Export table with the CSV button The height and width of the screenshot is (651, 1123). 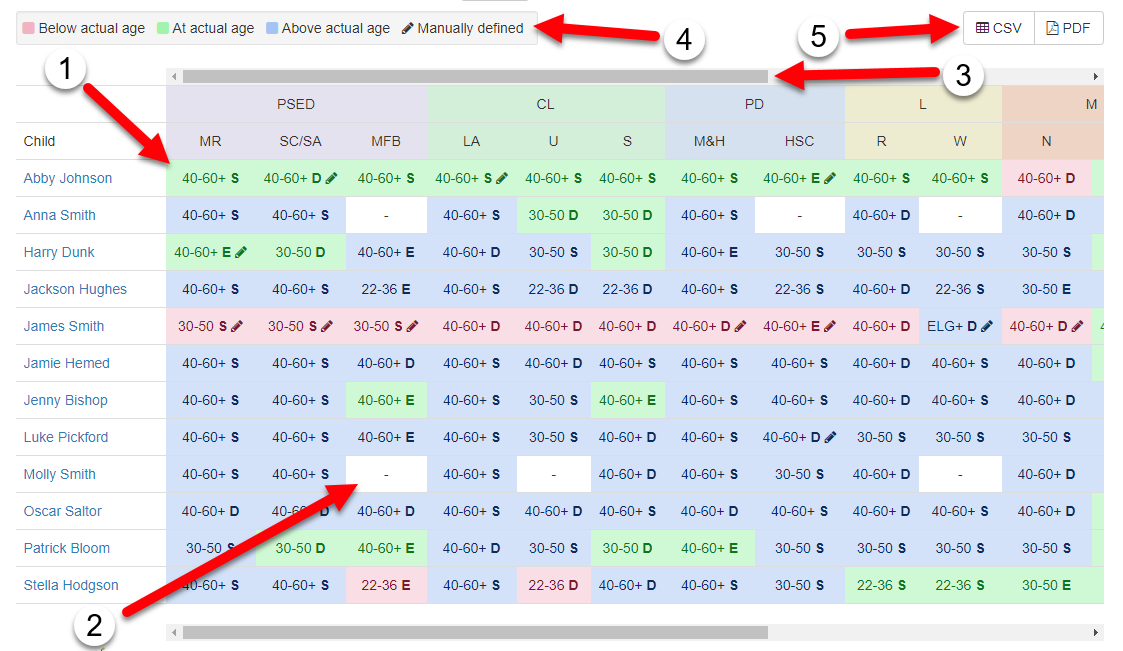[998, 28]
